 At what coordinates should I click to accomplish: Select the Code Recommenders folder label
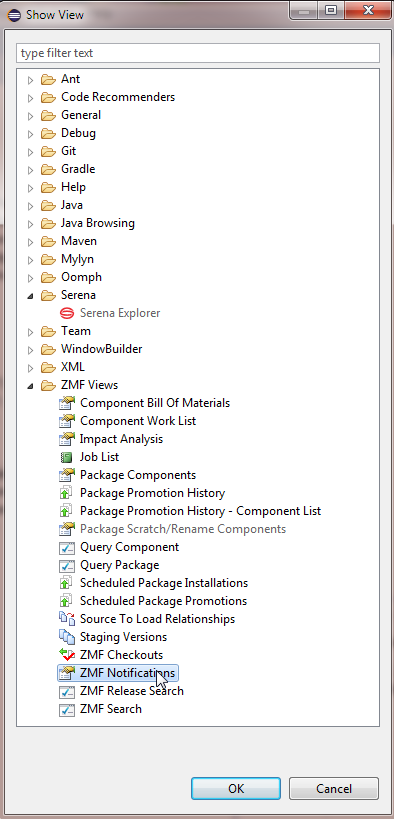coord(118,97)
